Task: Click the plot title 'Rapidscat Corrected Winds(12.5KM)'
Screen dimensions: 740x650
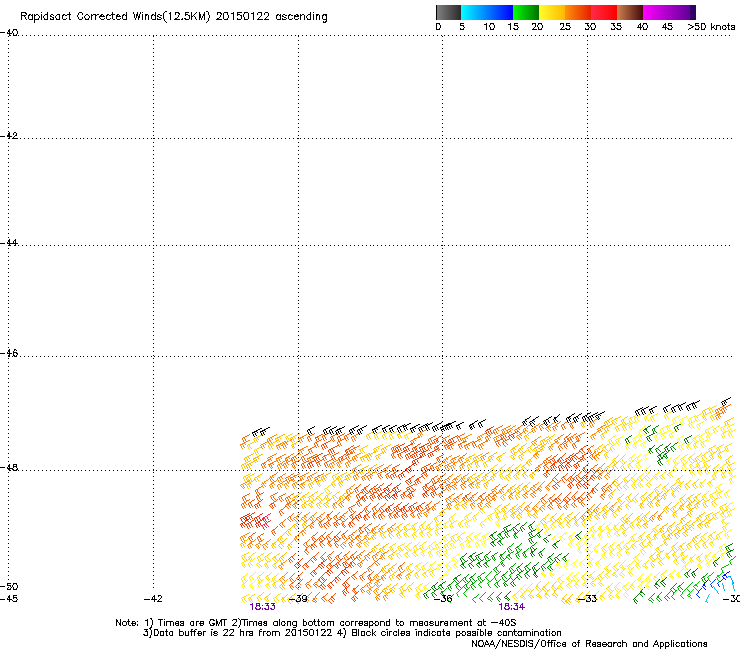Action: [x=115, y=17]
